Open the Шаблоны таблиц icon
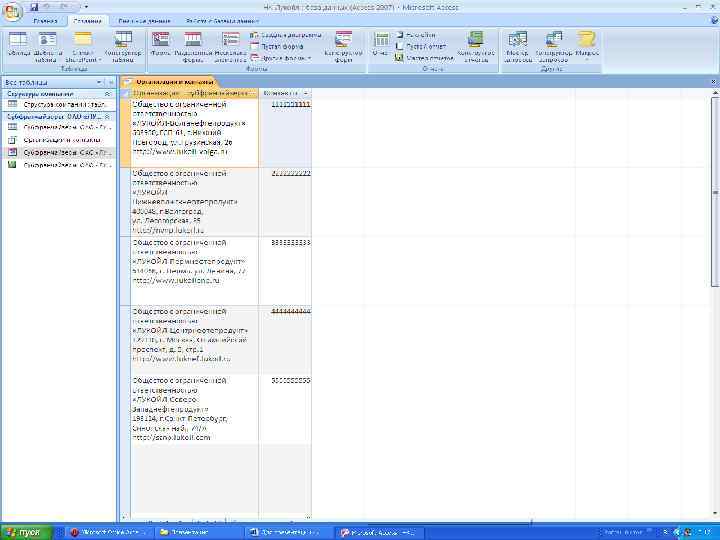Image resolution: width=720 pixels, height=540 pixels. pyautogui.click(x=47, y=46)
